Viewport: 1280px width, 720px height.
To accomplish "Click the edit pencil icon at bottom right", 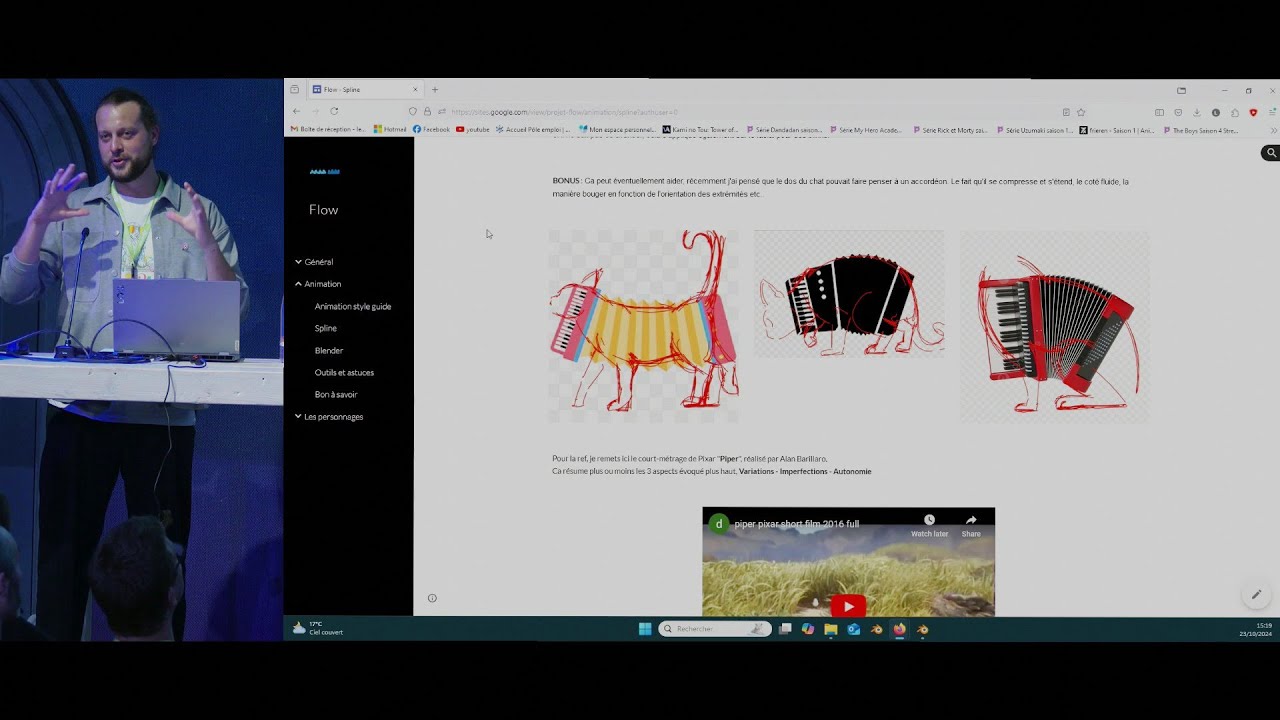I will [1256, 595].
